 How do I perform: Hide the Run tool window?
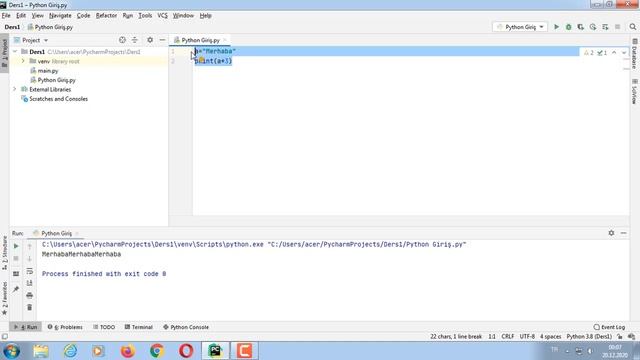click(x=623, y=233)
